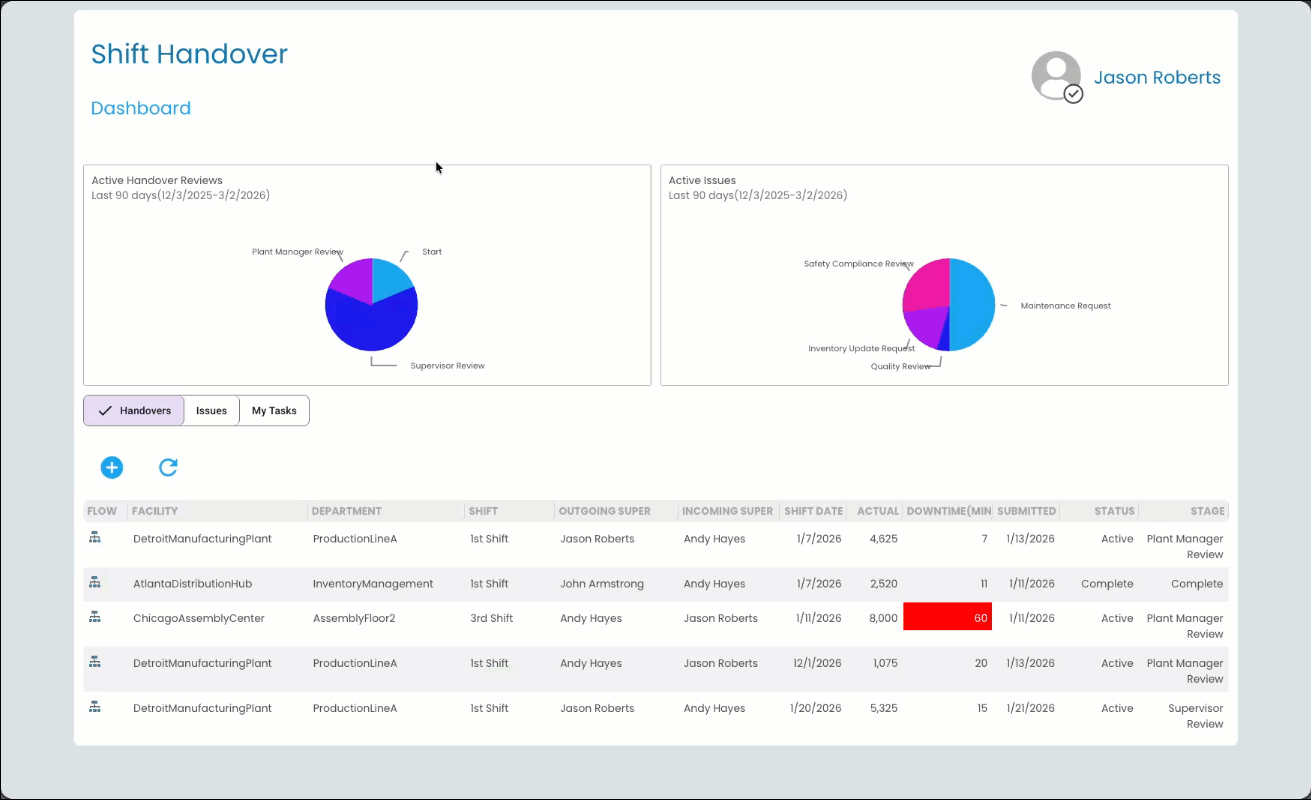Click the Complete status cell

tap(1107, 584)
